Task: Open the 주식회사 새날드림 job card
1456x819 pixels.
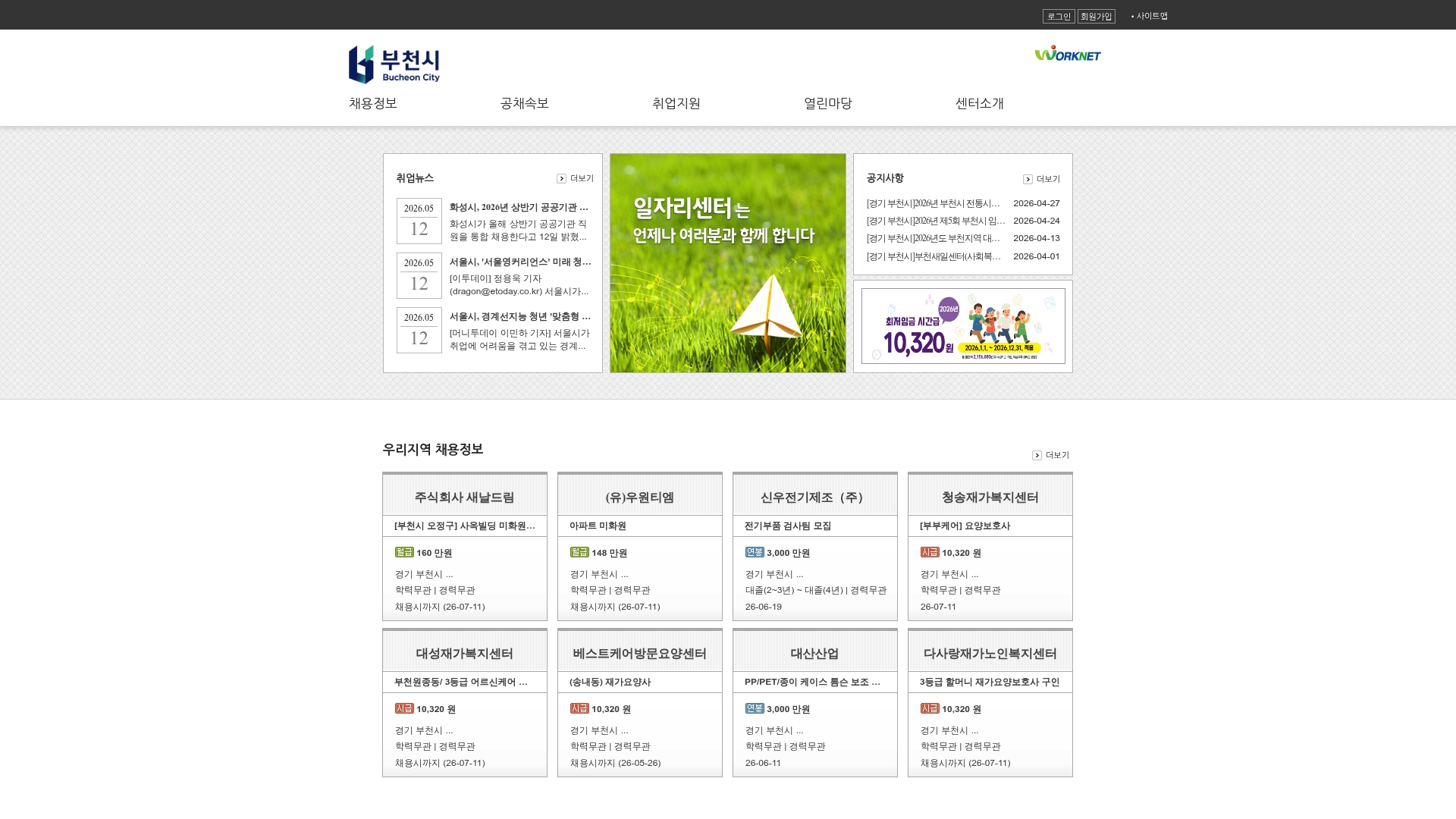Action: tap(465, 497)
